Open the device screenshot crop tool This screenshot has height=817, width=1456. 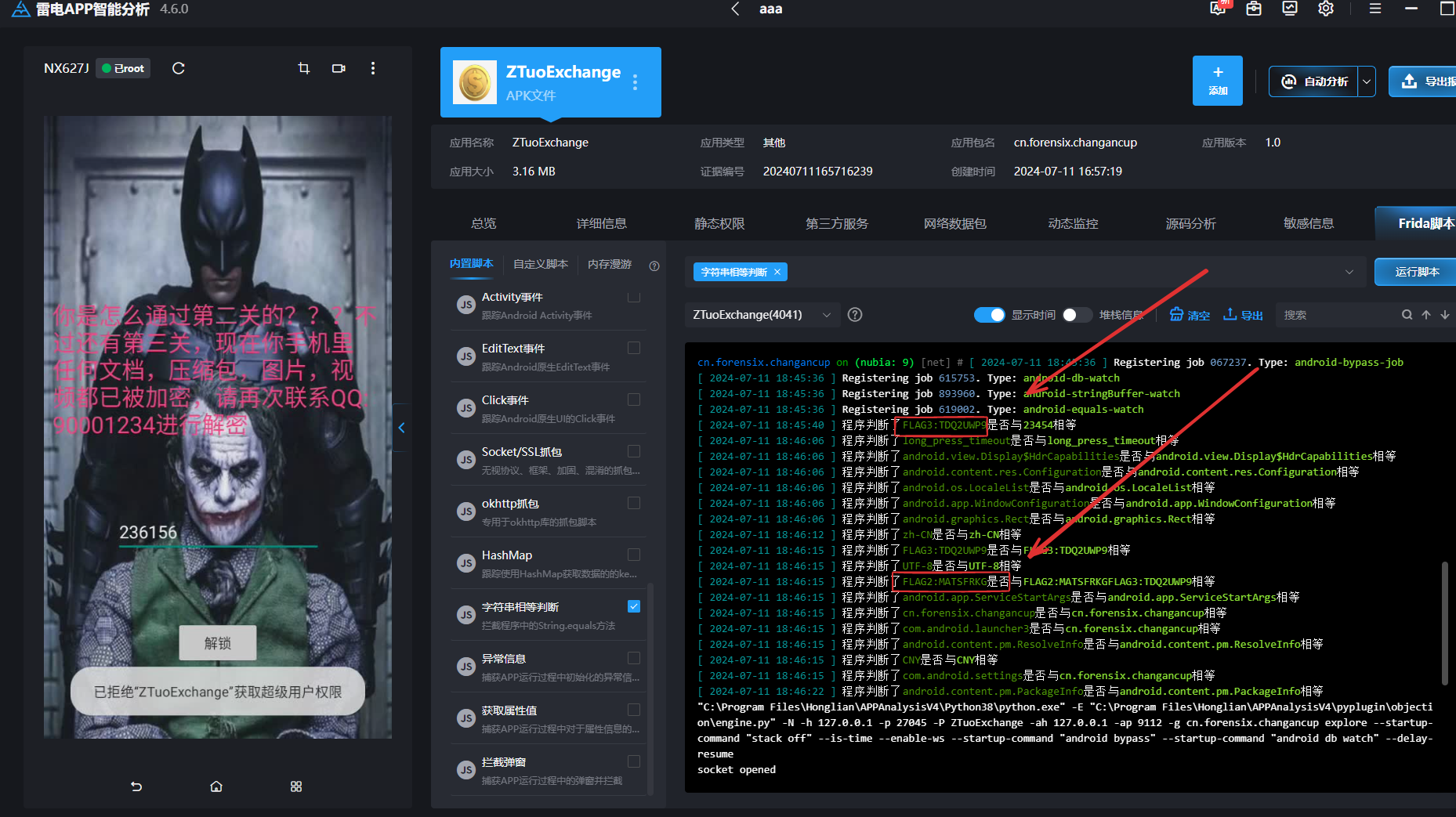tap(304, 68)
